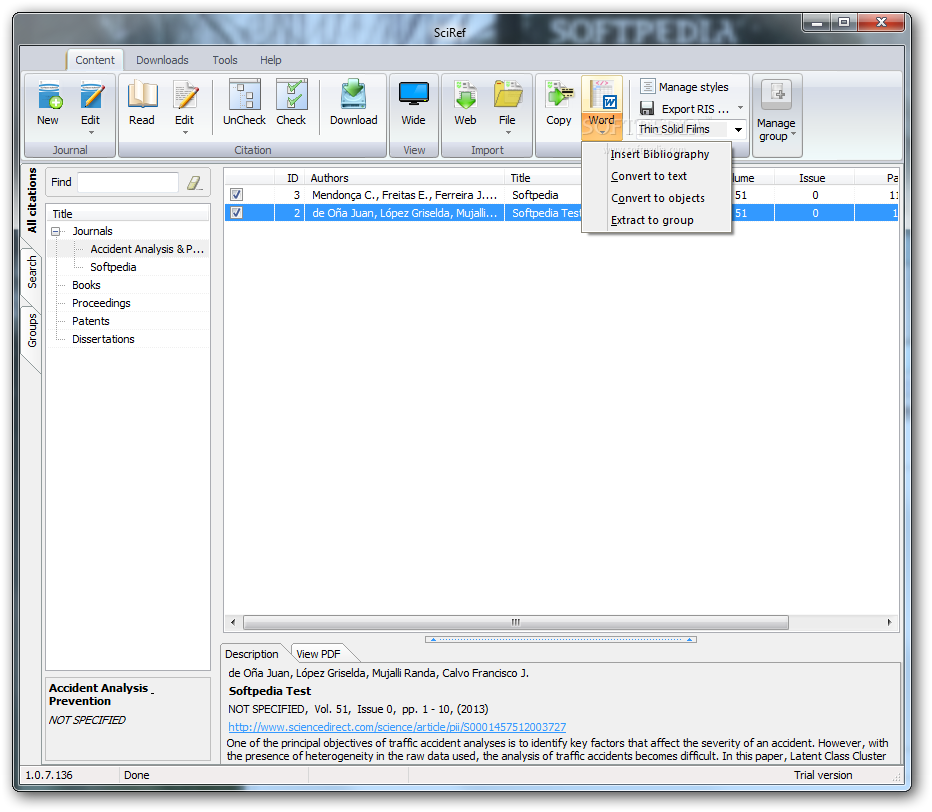Select Proceedings in the tree
Screen dimensions: 932x812
click(x=101, y=303)
